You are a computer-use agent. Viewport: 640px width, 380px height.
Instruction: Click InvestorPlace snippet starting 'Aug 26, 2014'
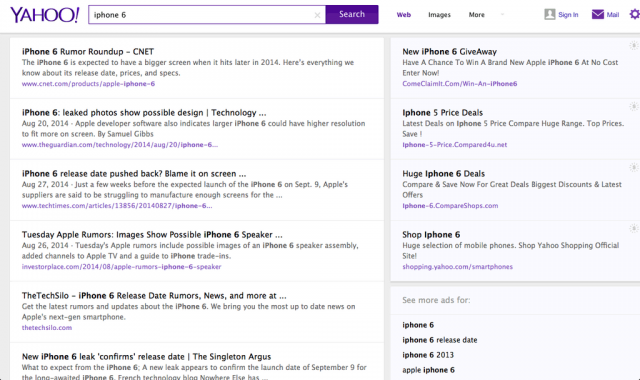(x=190, y=251)
